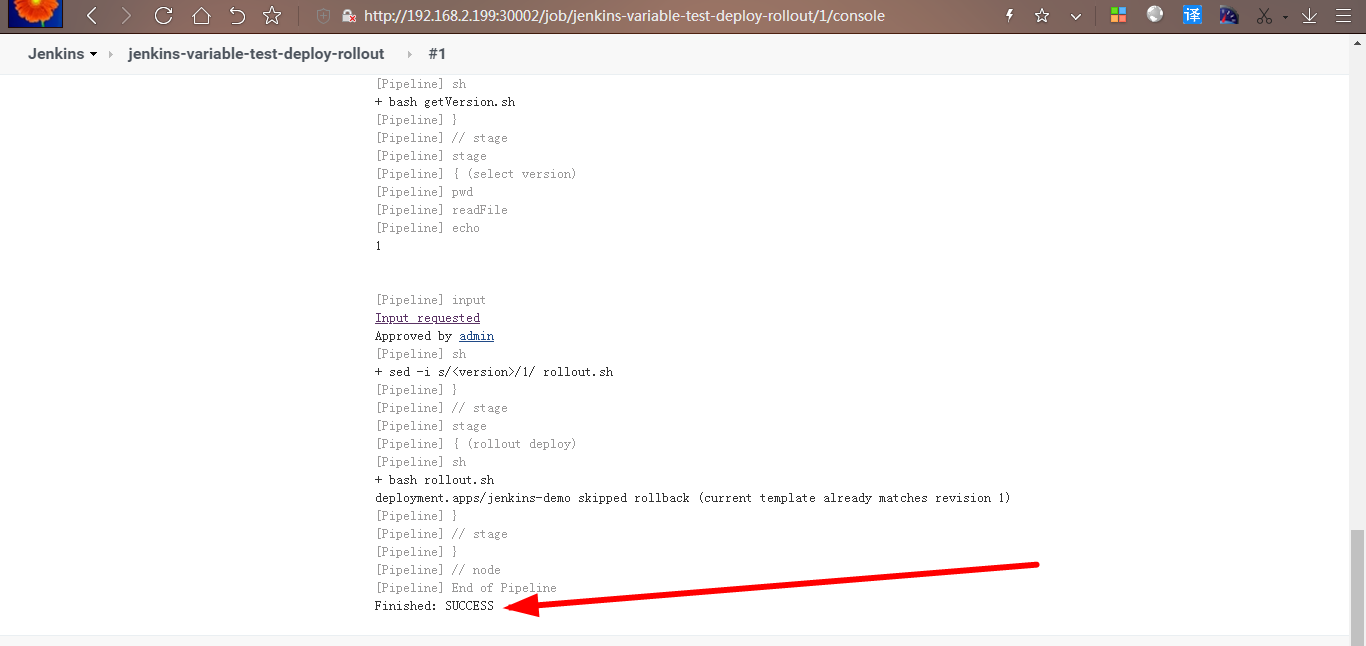Viewport: 1366px width, 646px height.
Task: Open address bar dropdown chevron
Action: click(x=1076, y=16)
